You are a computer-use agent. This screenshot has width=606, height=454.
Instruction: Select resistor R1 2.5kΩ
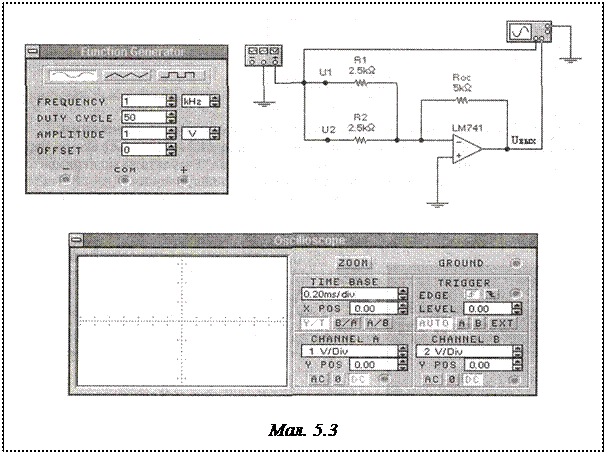(x=361, y=82)
